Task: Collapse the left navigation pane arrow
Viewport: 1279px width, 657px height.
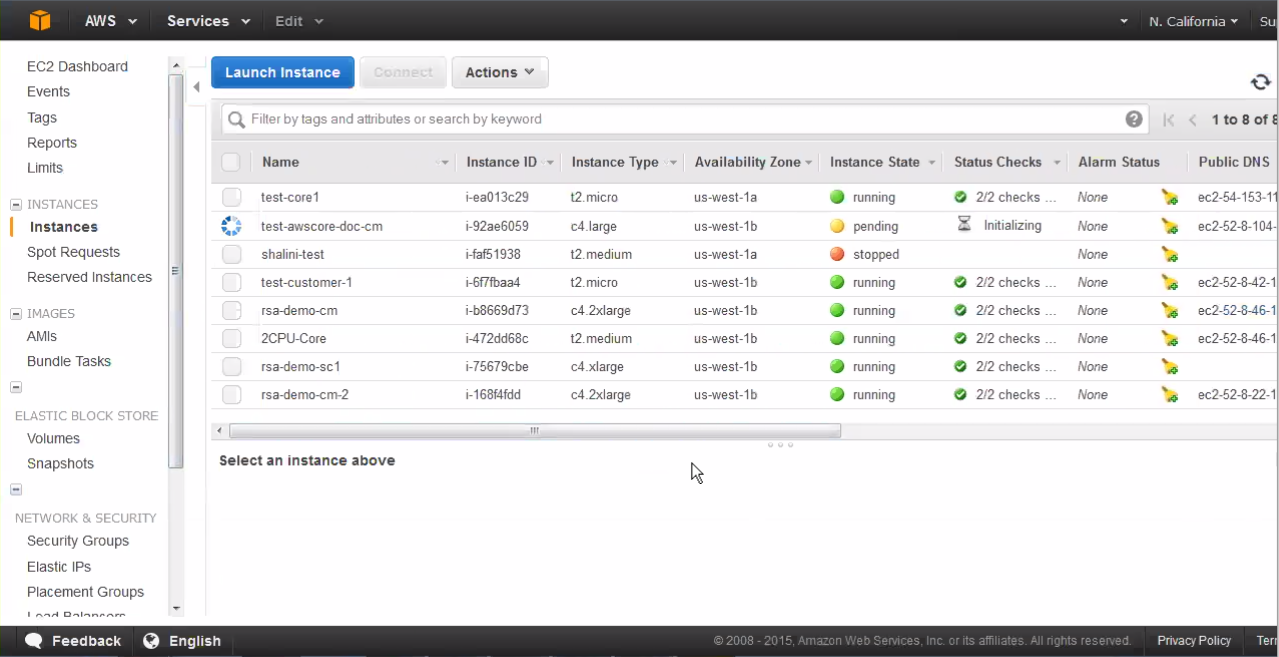Action: click(197, 87)
